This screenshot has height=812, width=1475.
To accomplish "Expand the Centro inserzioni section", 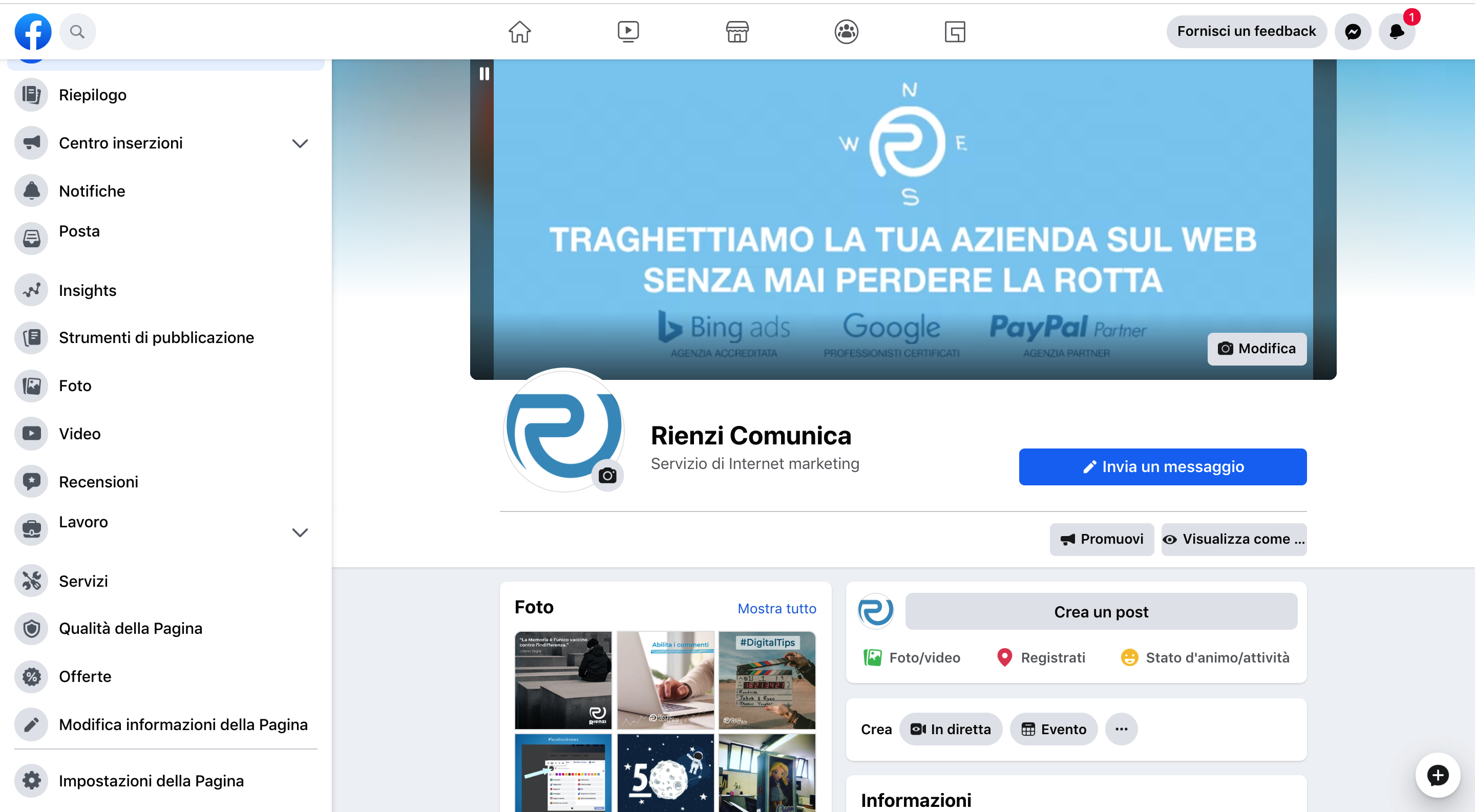I will click(x=300, y=143).
